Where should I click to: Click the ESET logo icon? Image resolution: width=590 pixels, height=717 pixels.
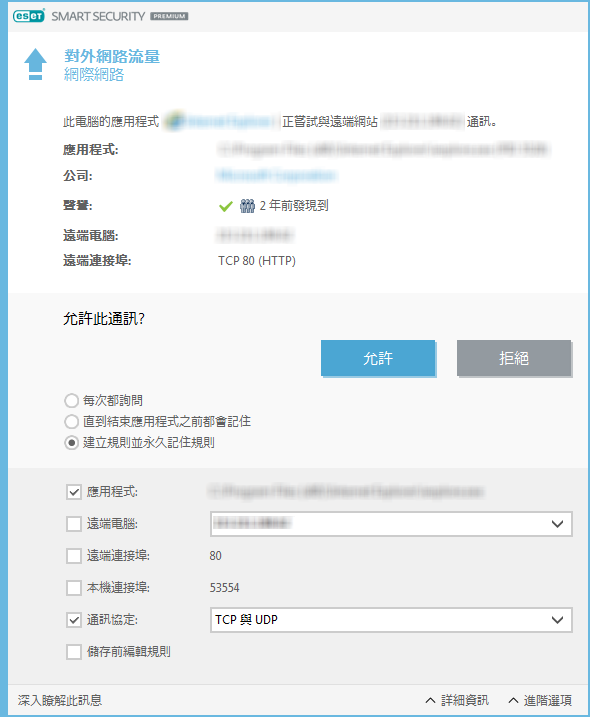(29, 16)
